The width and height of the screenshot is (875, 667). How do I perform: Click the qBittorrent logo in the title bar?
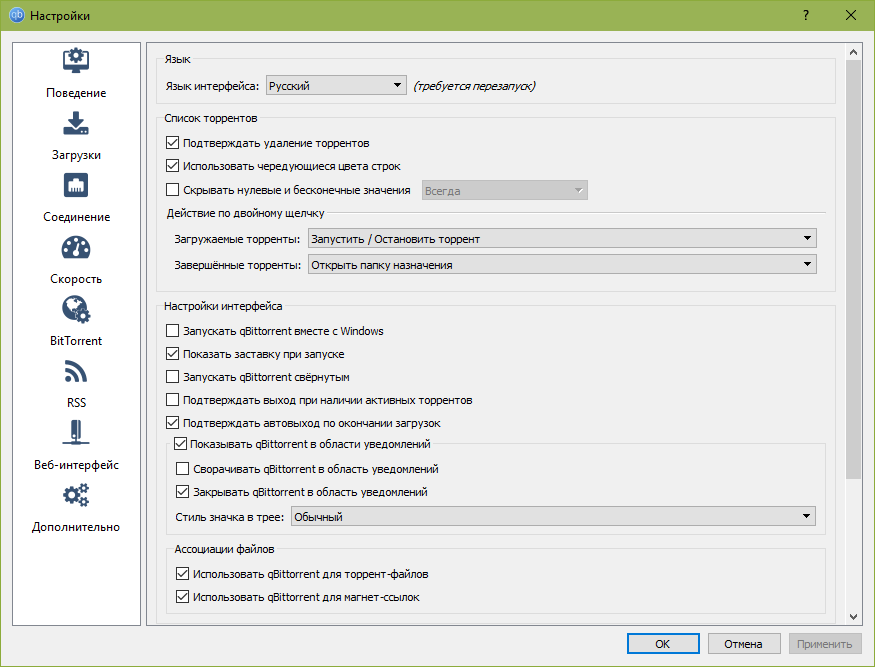point(17,15)
